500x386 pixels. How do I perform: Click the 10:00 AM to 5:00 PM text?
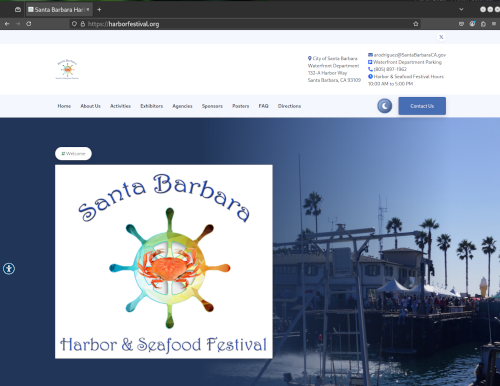[390, 84]
